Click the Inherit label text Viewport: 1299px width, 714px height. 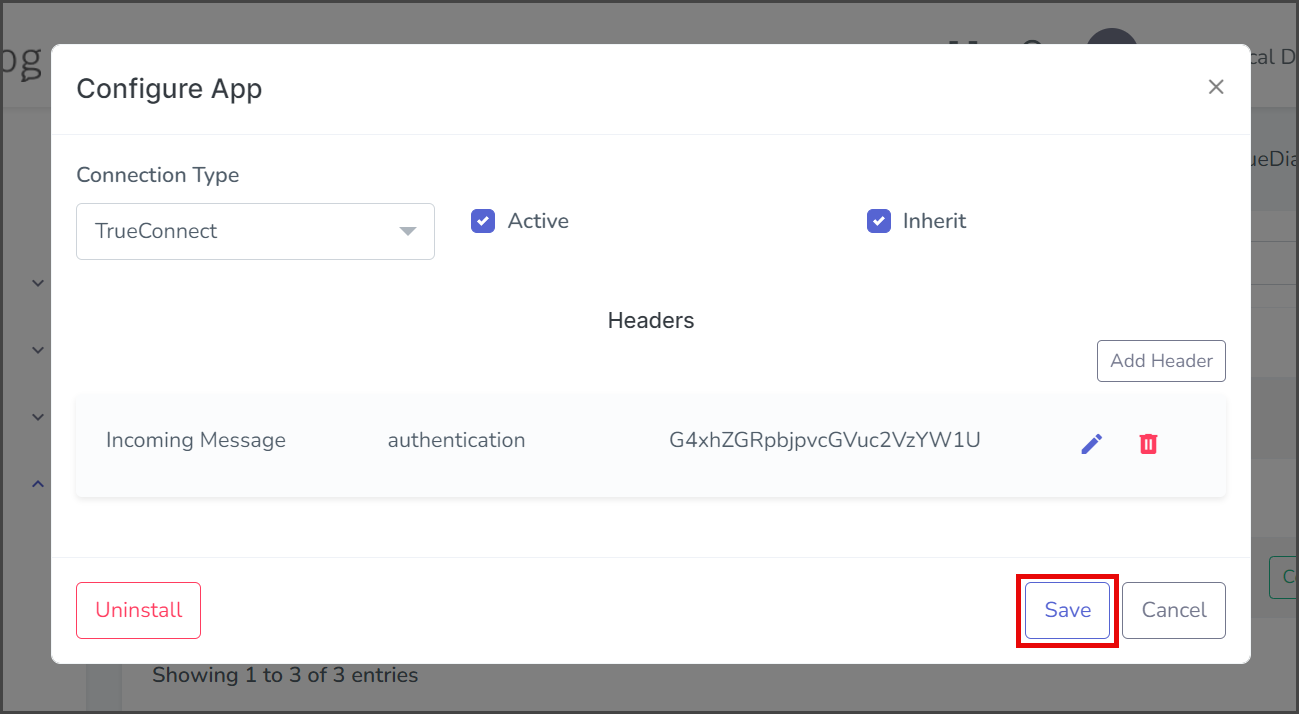[934, 221]
